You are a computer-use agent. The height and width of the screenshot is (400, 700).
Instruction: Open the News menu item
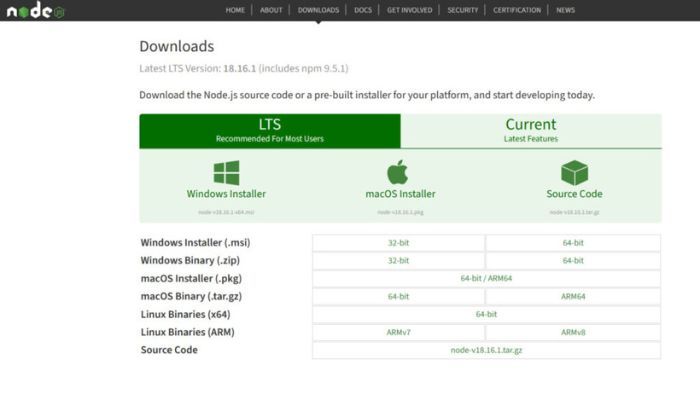pyautogui.click(x=565, y=10)
